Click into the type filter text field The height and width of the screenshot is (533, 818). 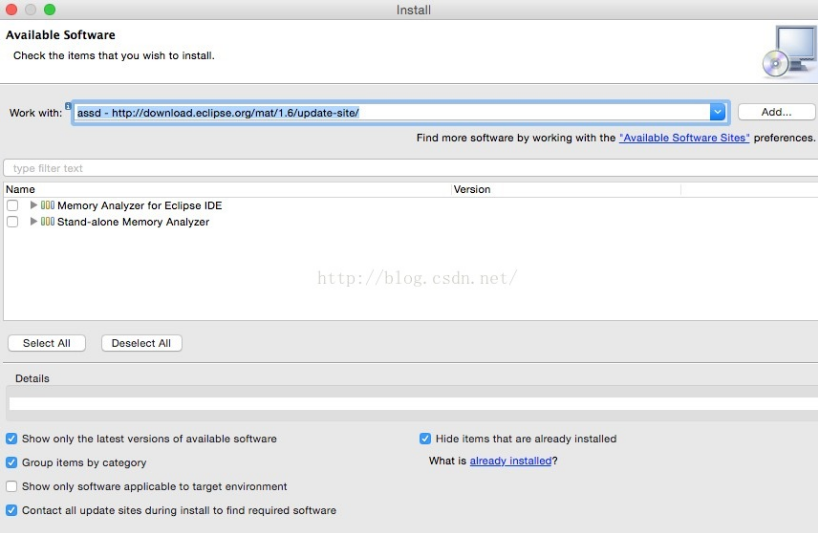411,168
